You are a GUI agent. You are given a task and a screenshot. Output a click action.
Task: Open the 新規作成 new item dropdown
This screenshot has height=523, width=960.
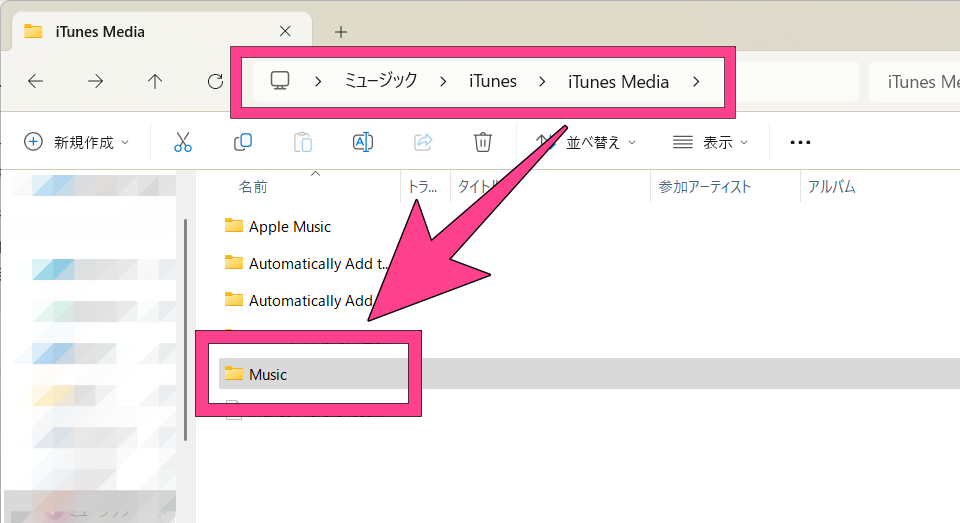coord(77,142)
